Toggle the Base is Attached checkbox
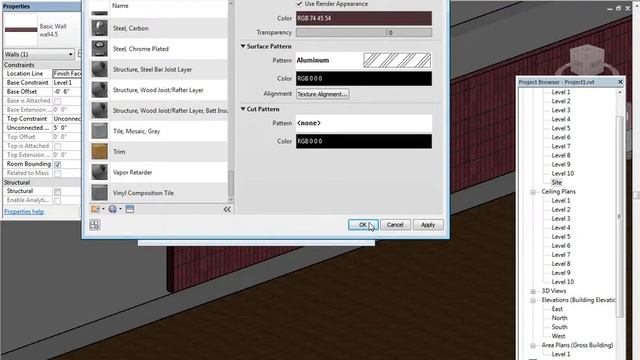Image resolution: width=640 pixels, height=360 pixels. [58, 101]
